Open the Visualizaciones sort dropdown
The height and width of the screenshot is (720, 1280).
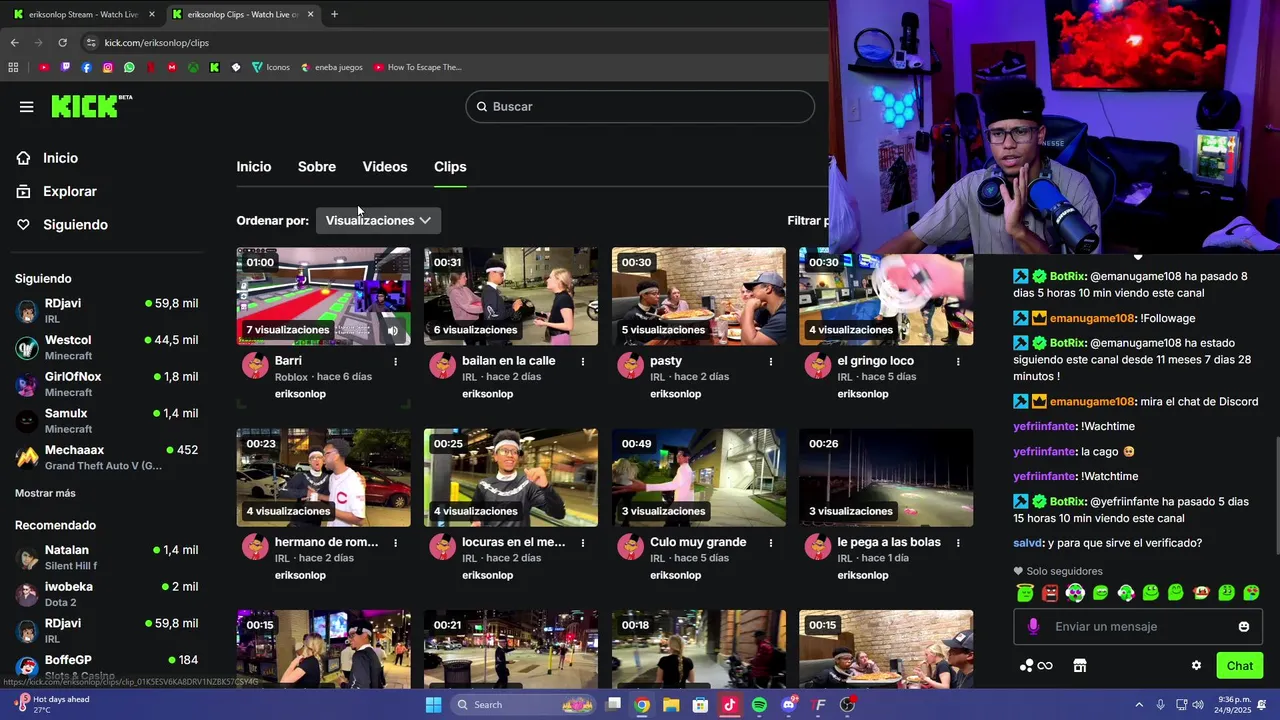(378, 220)
